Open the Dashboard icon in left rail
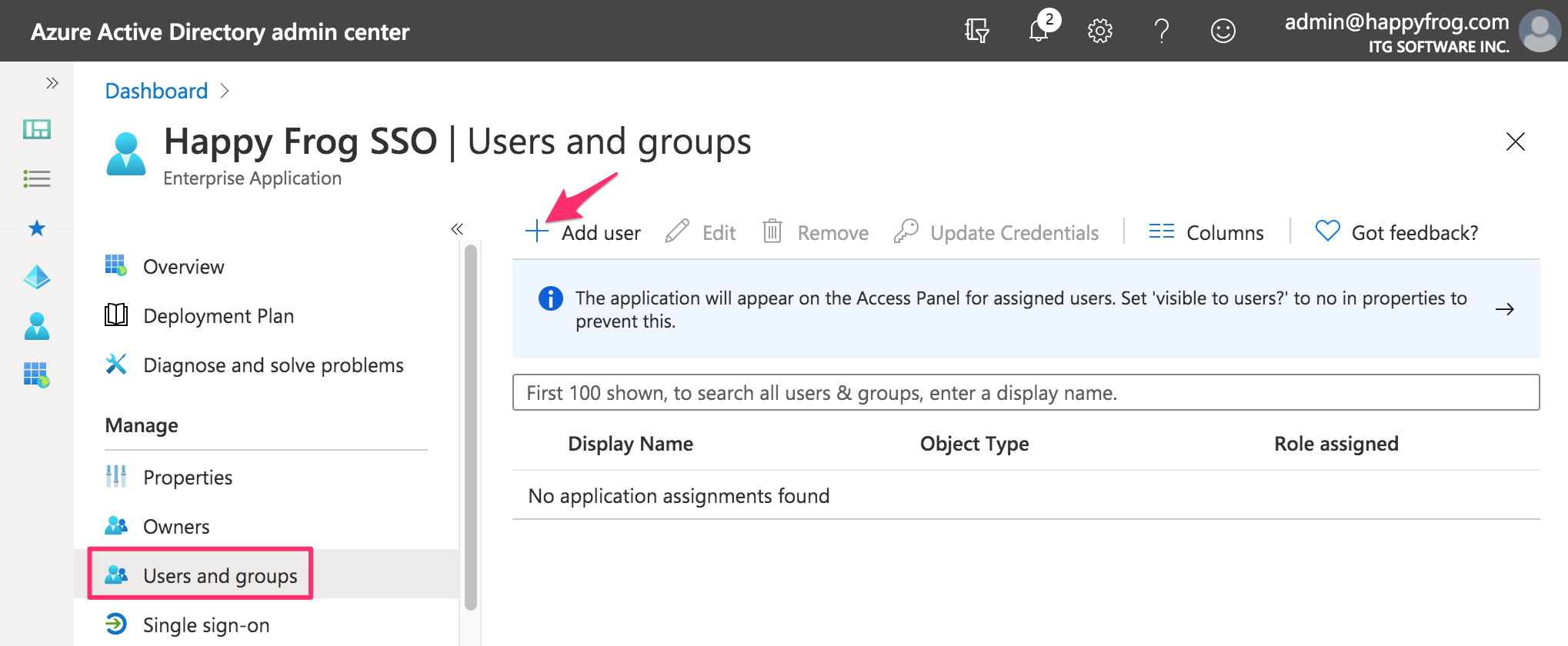The height and width of the screenshot is (646, 1568). click(x=37, y=129)
